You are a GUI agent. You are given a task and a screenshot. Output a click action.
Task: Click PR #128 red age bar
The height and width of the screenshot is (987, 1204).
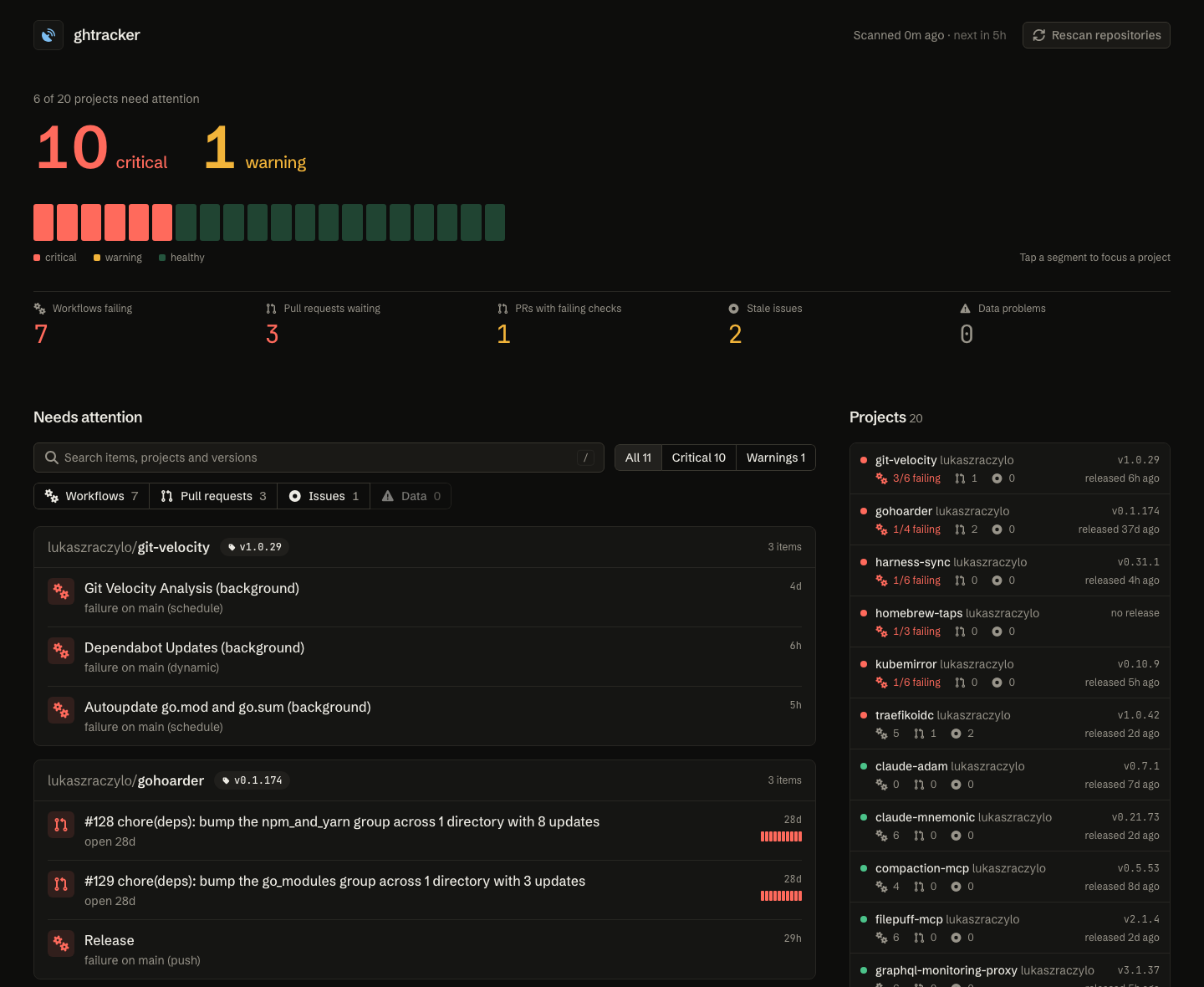[781, 836]
